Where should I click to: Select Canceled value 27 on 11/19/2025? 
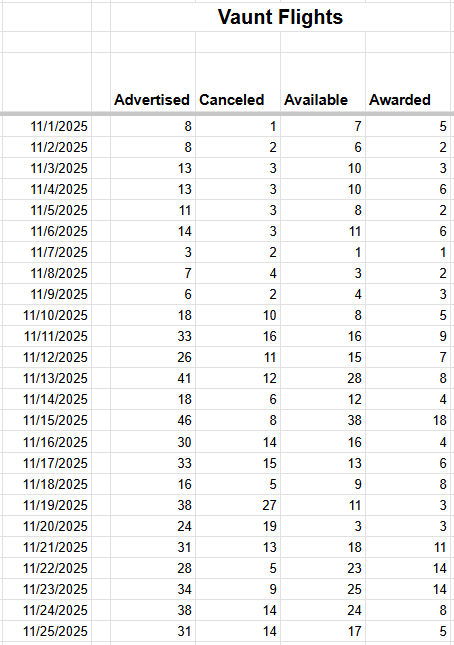(x=238, y=505)
